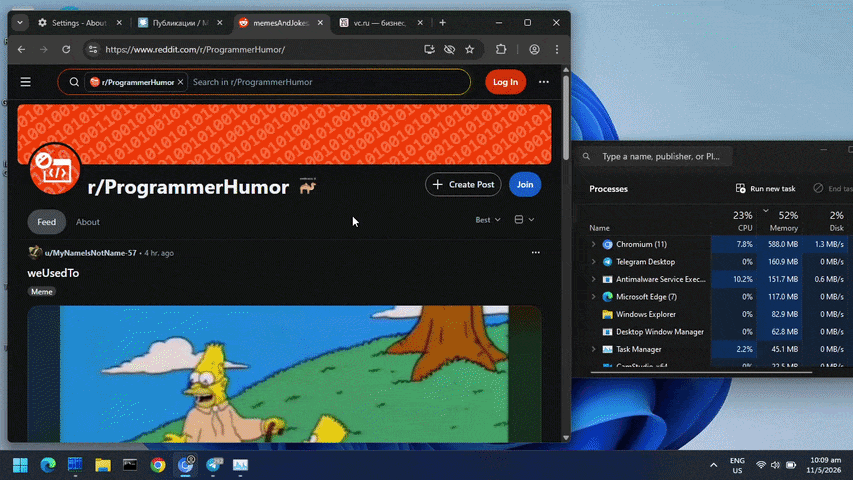Viewport: 853px width, 480px height.
Task: Open Telegram from the taskbar
Action: point(213,465)
